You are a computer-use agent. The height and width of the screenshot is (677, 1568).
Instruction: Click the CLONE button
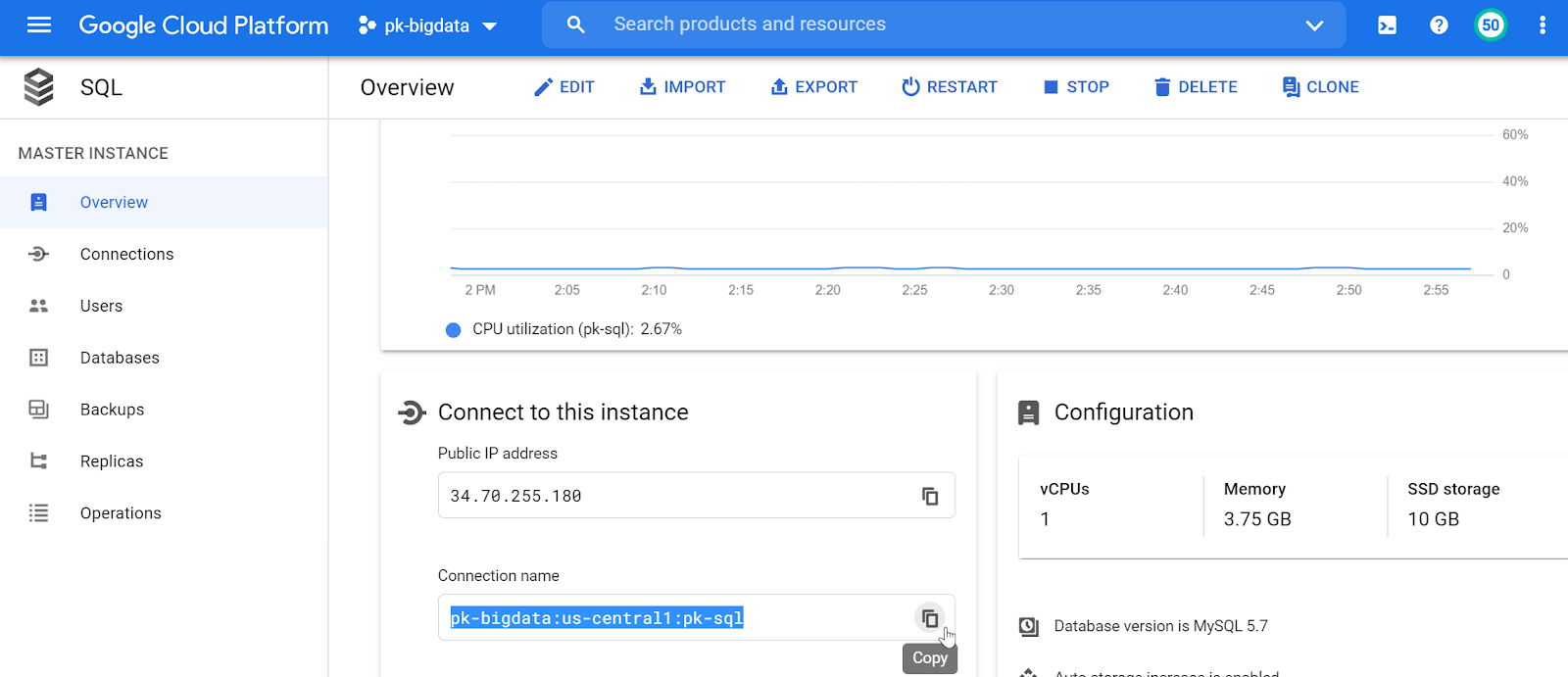click(x=1321, y=87)
